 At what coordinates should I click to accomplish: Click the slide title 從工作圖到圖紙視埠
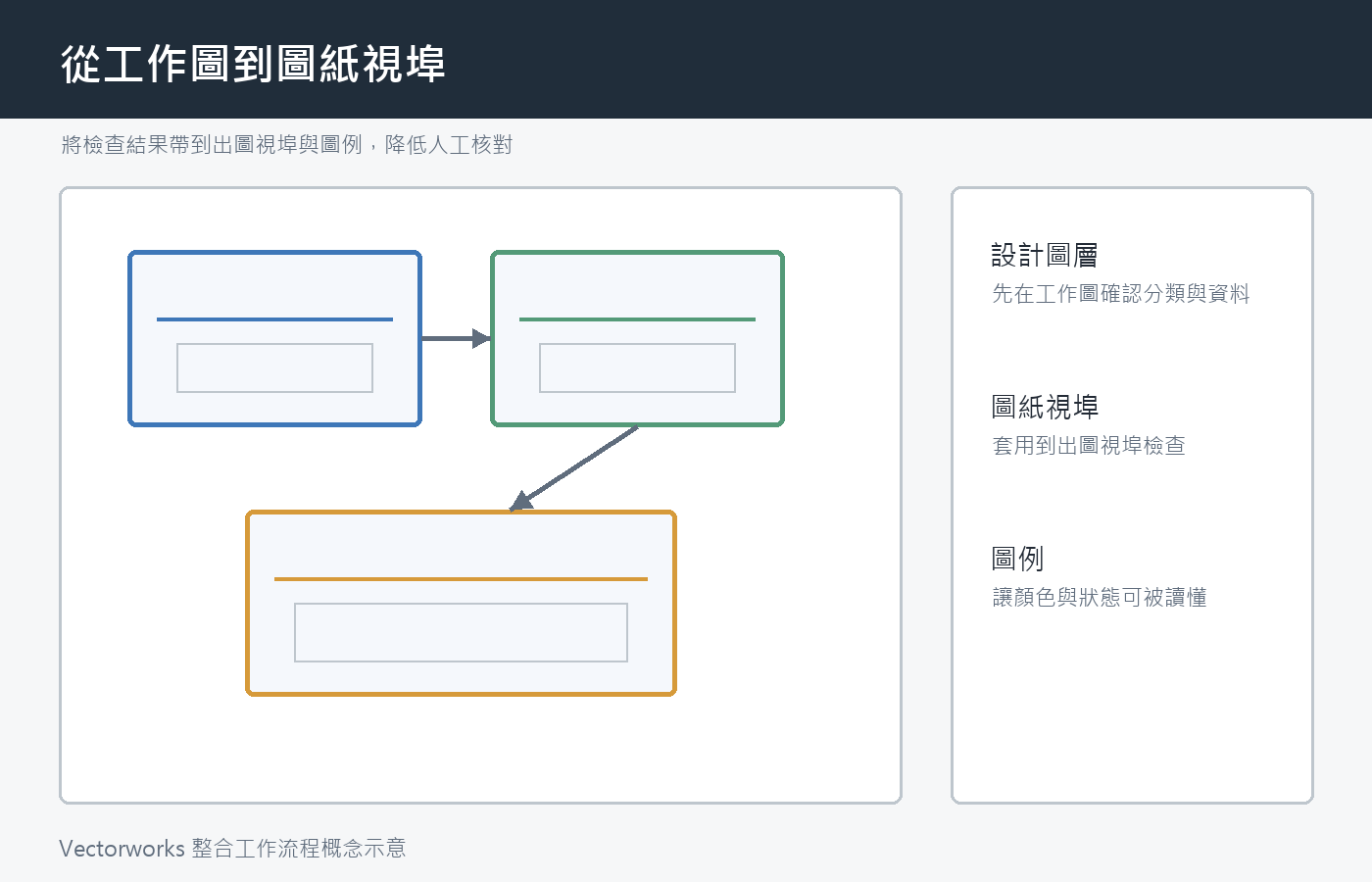tap(253, 64)
